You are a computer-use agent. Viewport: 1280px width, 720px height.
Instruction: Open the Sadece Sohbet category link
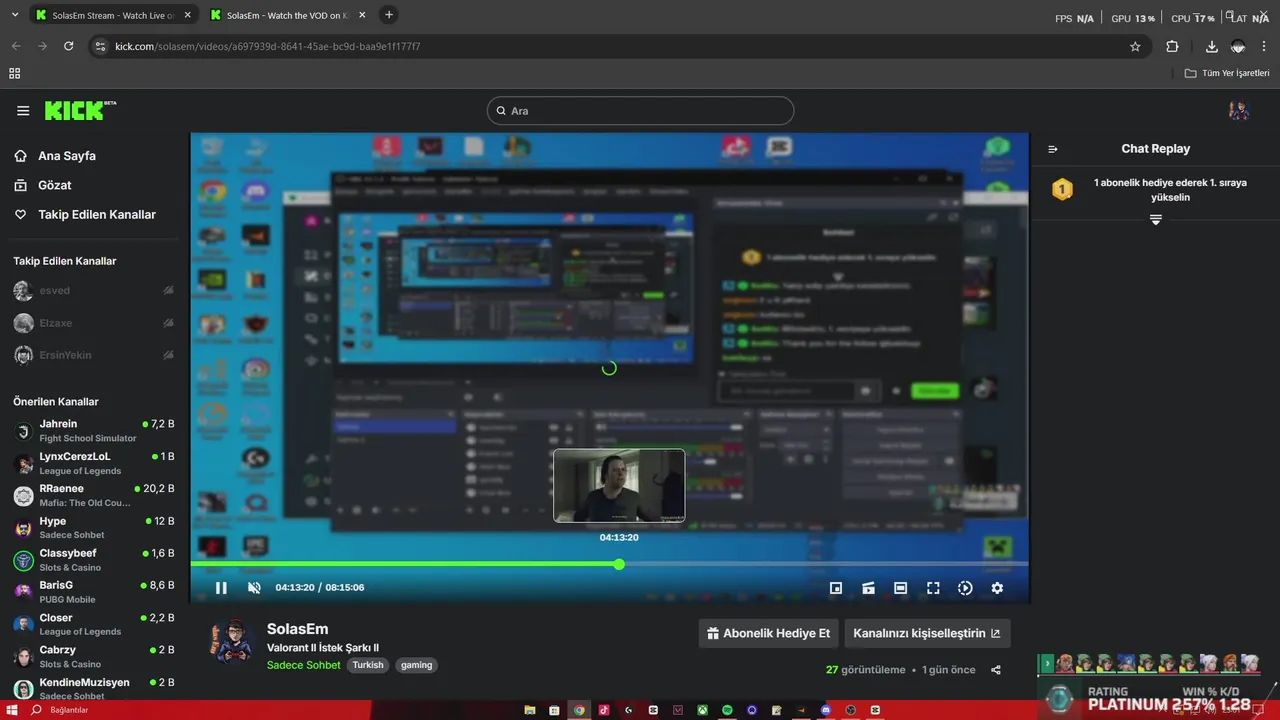(x=304, y=665)
